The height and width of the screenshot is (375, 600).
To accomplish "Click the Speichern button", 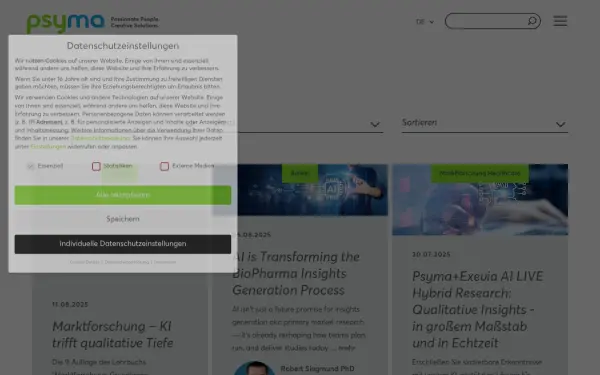I will [123, 219].
